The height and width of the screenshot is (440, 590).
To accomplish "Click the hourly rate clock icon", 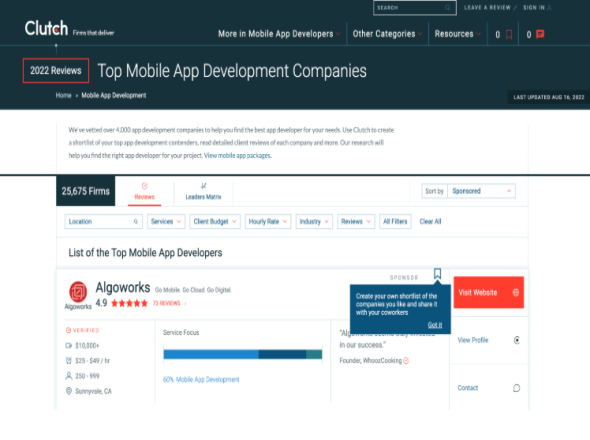I will click(x=68, y=361).
